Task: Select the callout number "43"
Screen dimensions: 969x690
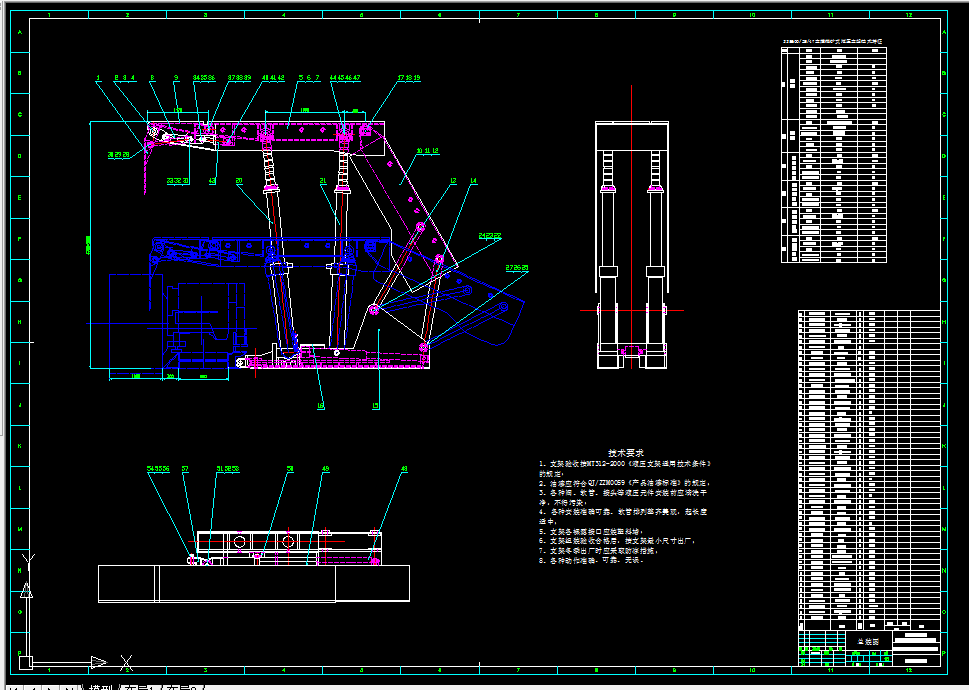Action: pyautogui.click(x=212, y=180)
